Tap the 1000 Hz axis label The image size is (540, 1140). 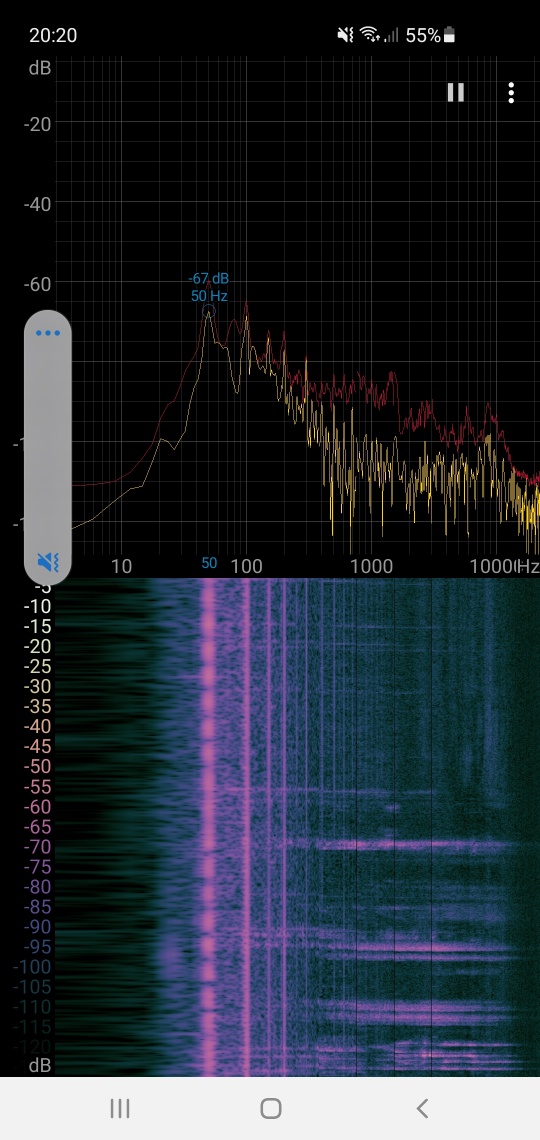pyautogui.click(x=371, y=566)
